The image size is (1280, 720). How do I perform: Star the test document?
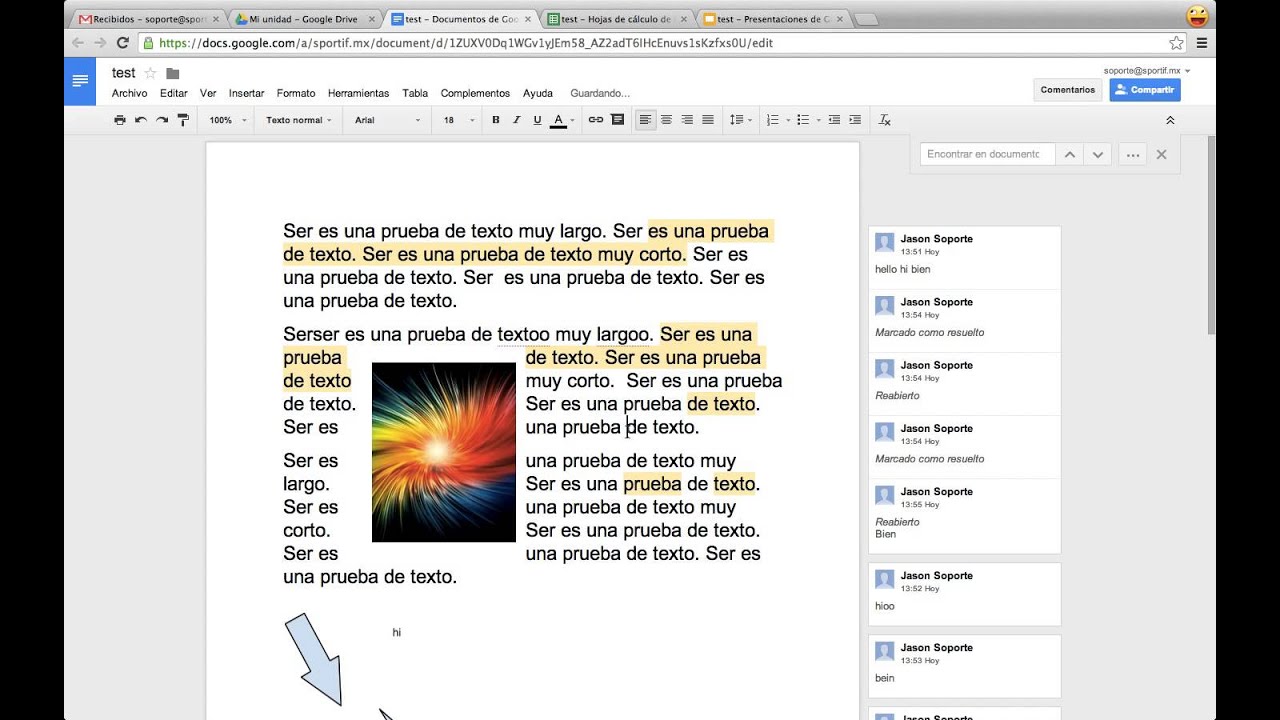[x=150, y=73]
